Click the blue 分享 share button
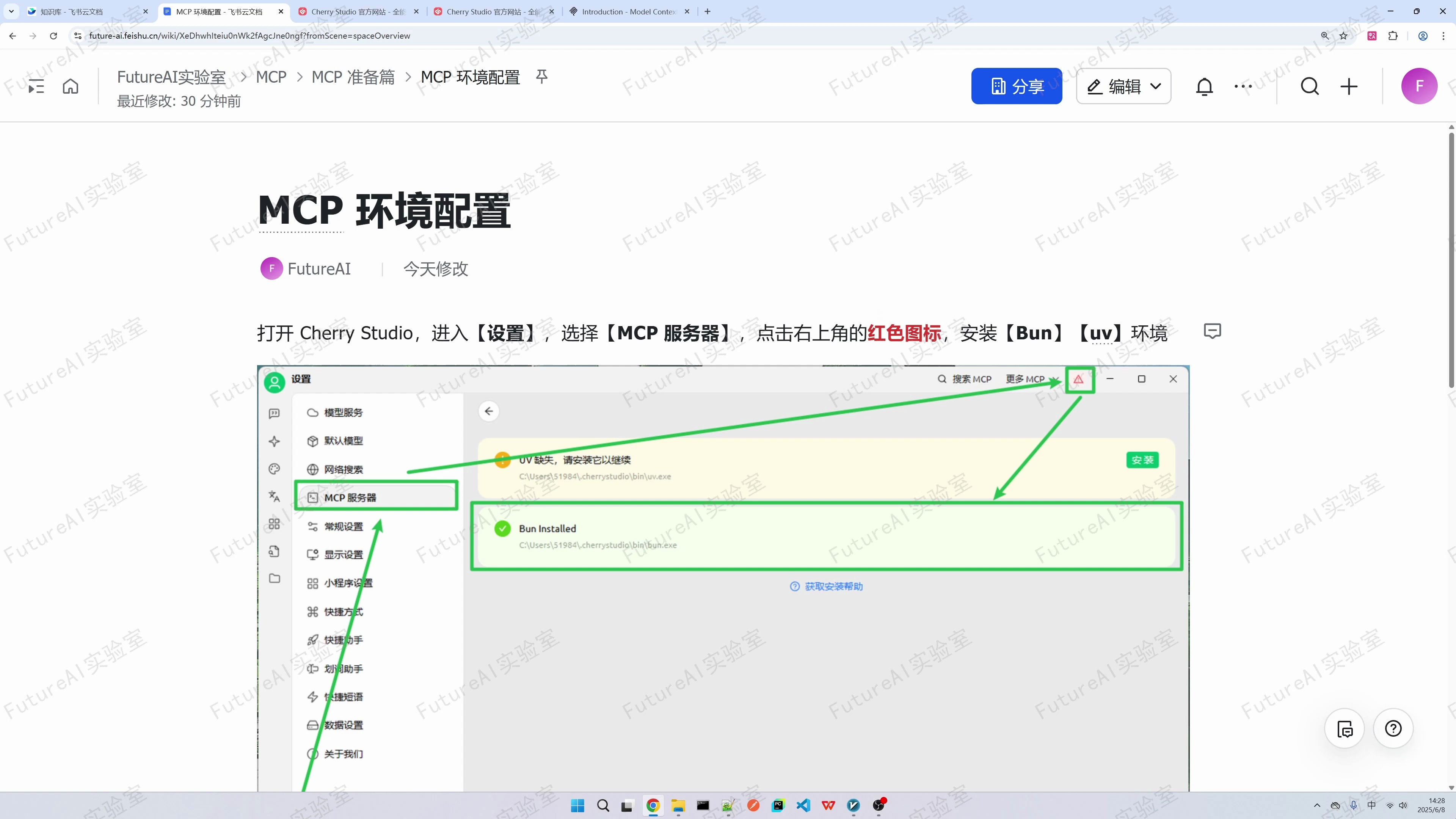The width and height of the screenshot is (1456, 819). click(x=1016, y=86)
